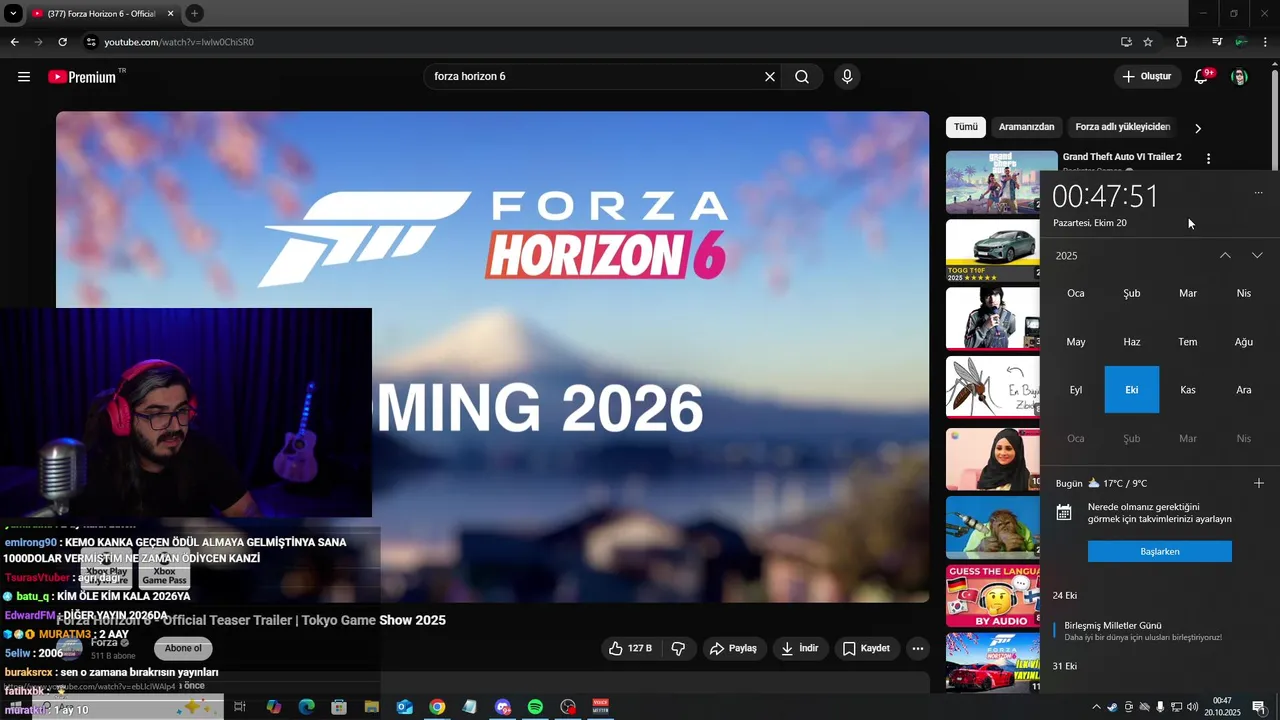
Task: Select Haz month in calendar
Action: click(x=1132, y=342)
